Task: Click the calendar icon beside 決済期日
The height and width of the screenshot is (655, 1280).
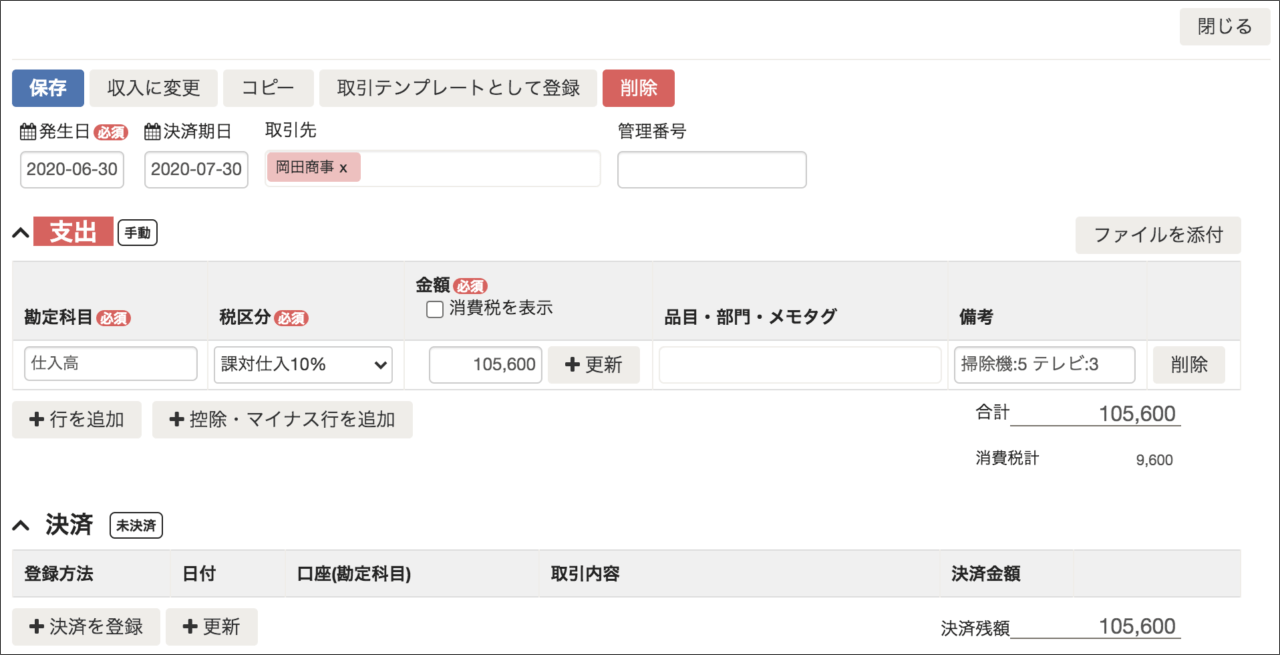Action: pos(152,132)
